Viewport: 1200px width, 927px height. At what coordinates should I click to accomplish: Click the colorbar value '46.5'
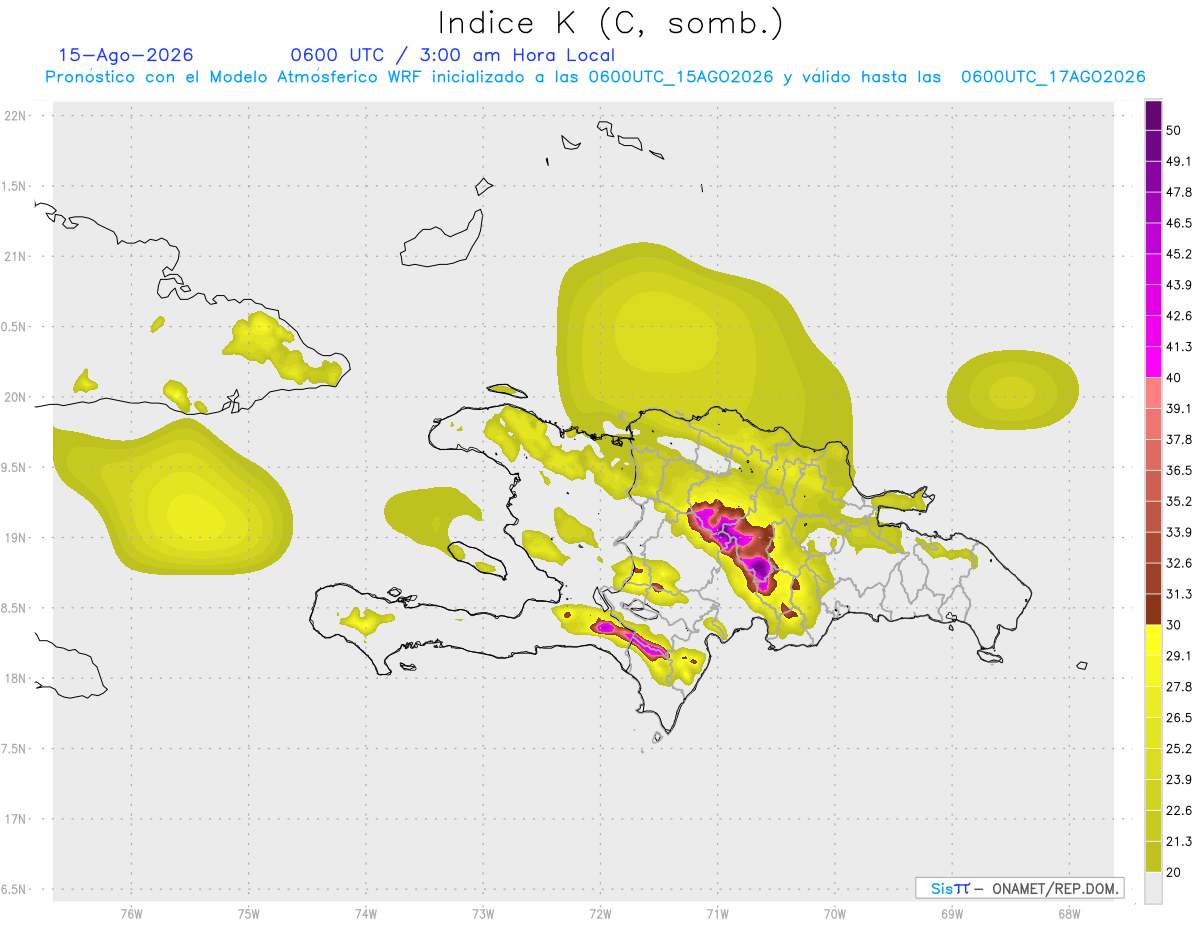coord(1179,223)
